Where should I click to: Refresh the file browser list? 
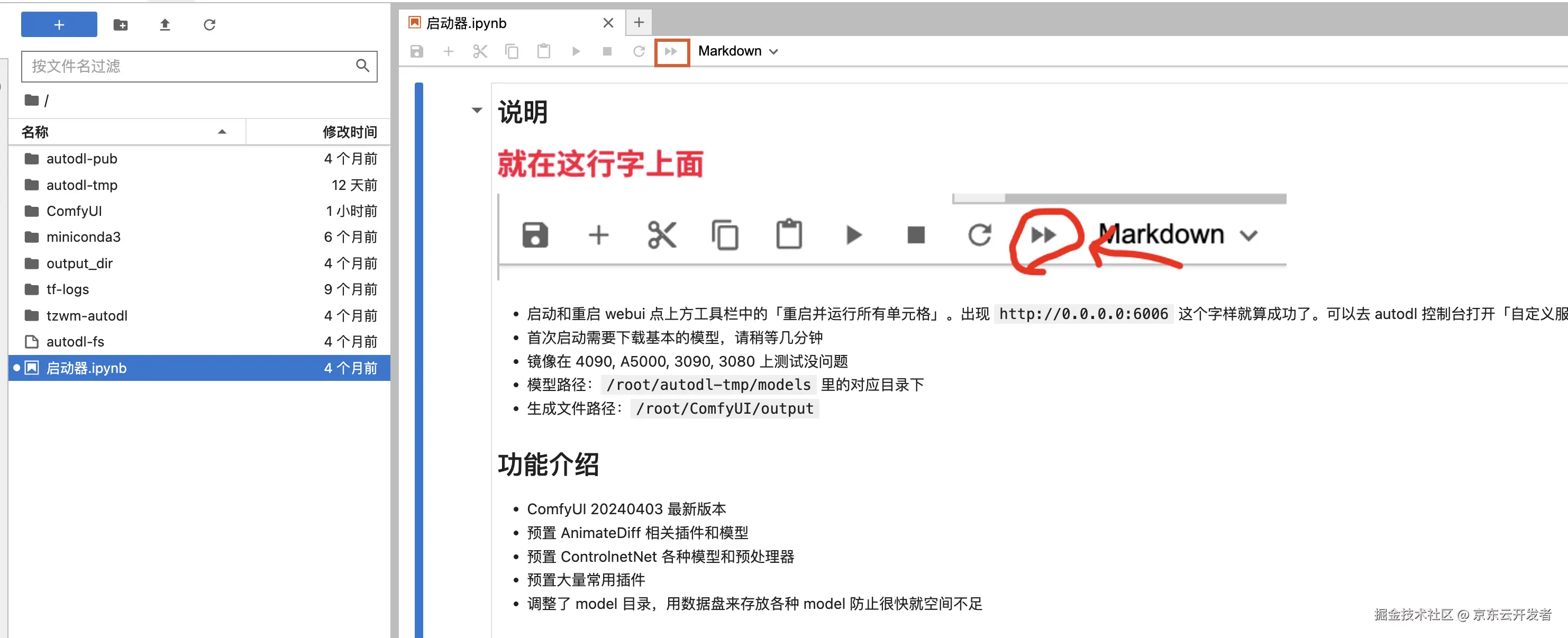(209, 25)
